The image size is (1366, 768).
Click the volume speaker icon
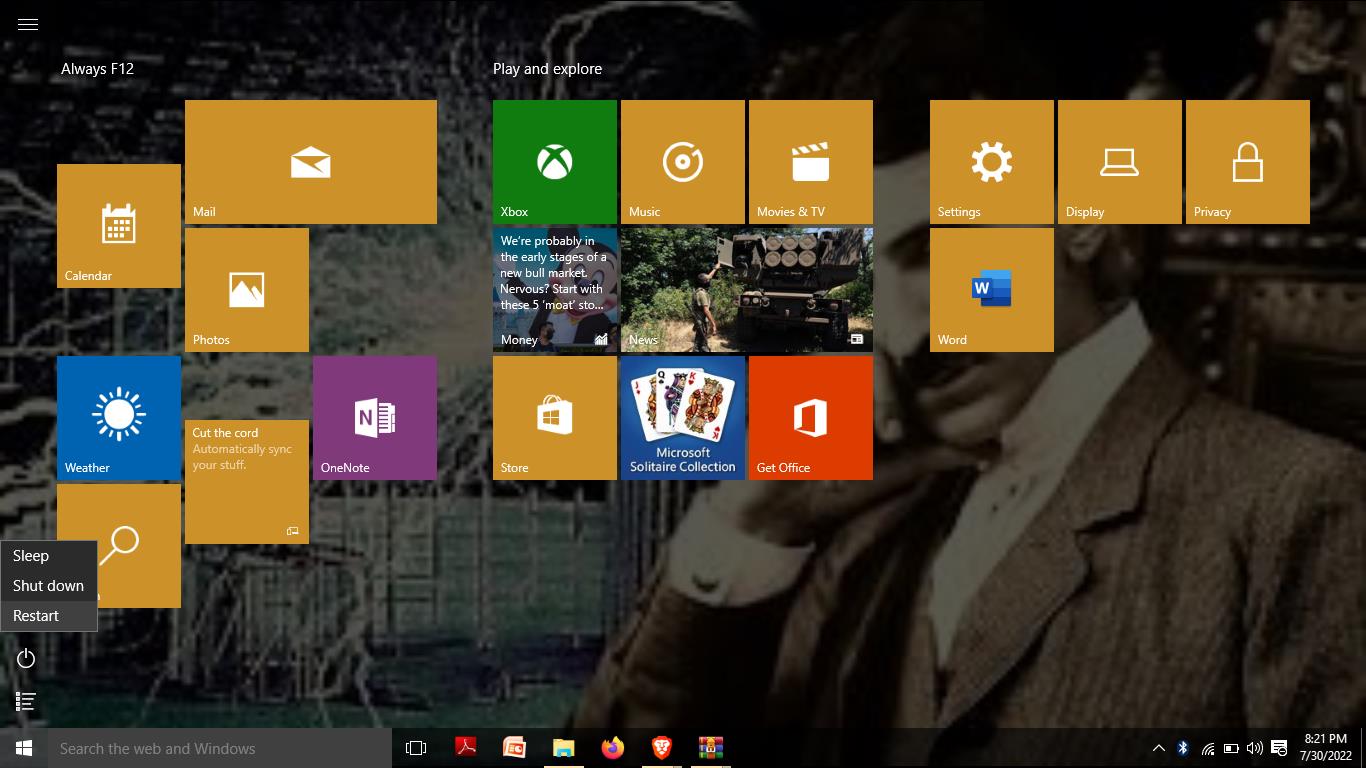click(x=1254, y=748)
